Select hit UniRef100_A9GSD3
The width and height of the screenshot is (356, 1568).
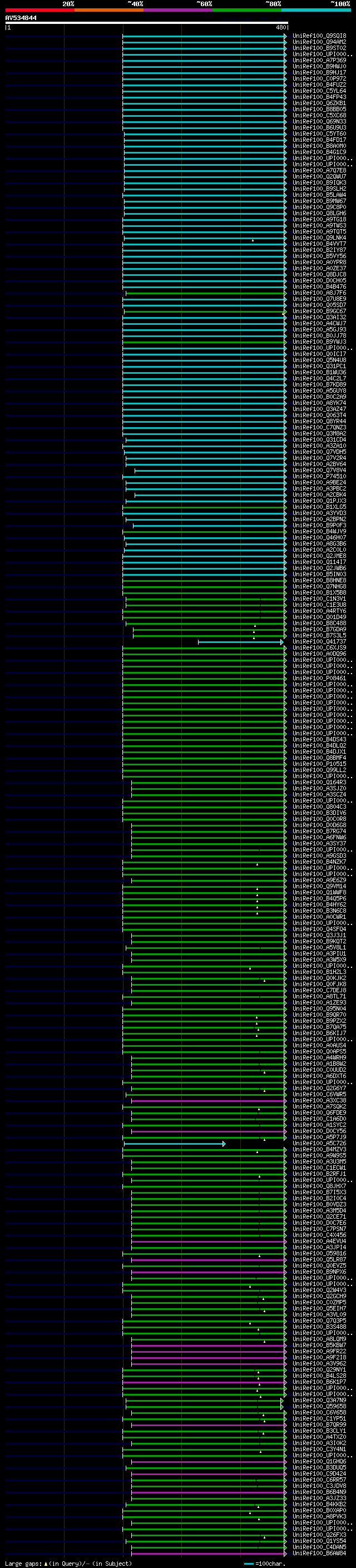coord(319,856)
